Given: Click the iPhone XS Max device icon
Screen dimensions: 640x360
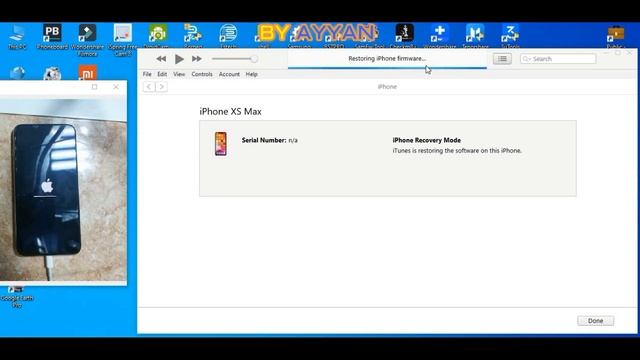Looking at the screenshot, I should click(x=221, y=144).
